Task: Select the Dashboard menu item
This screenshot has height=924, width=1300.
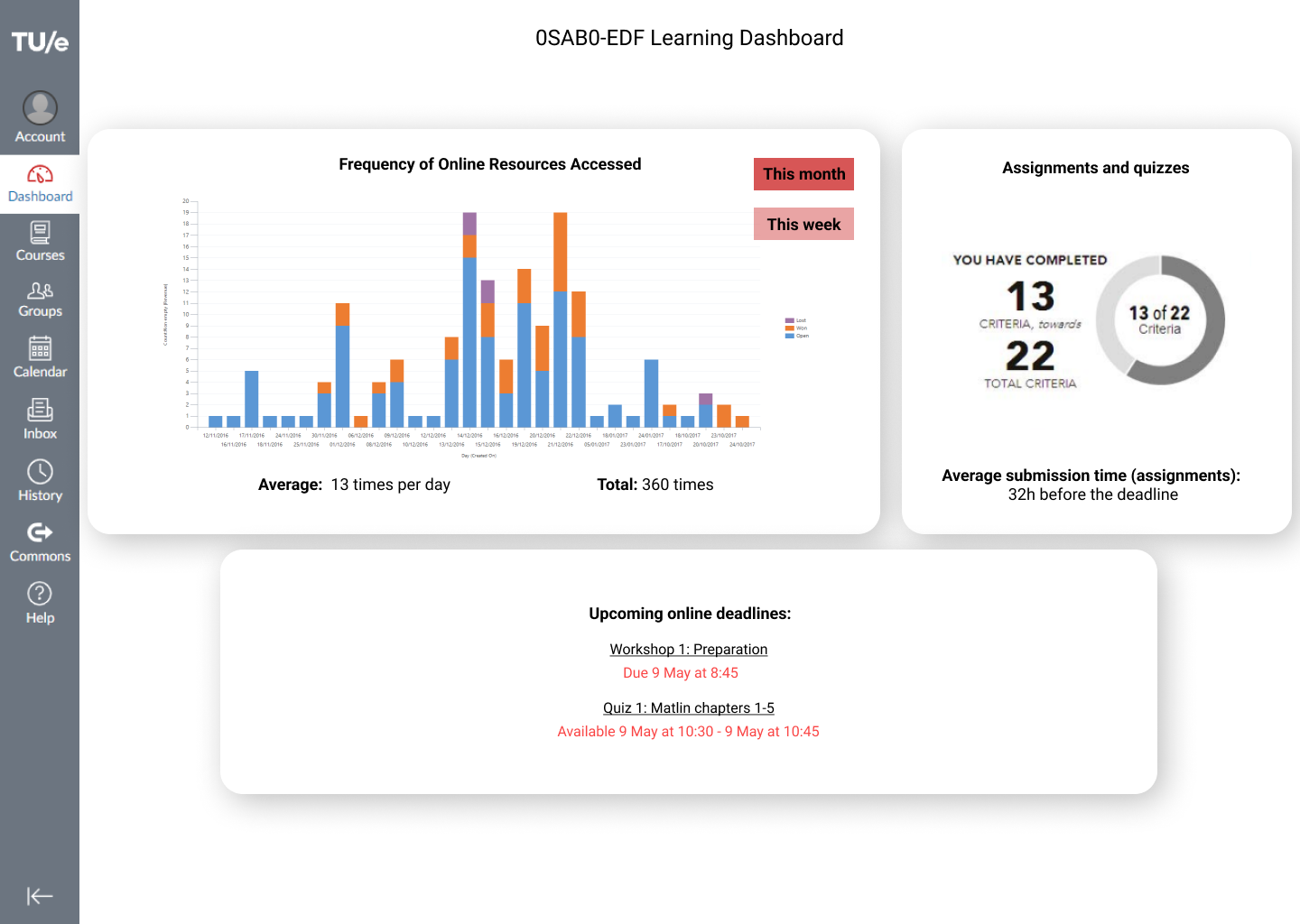Action: (40, 184)
